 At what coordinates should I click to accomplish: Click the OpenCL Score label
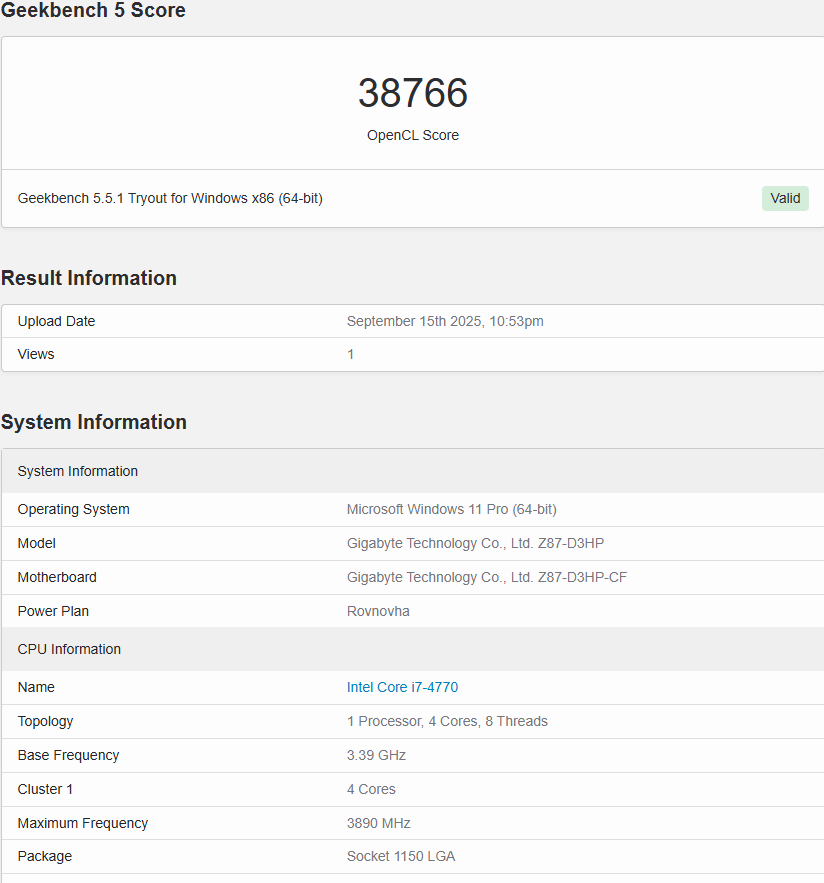tap(412, 135)
